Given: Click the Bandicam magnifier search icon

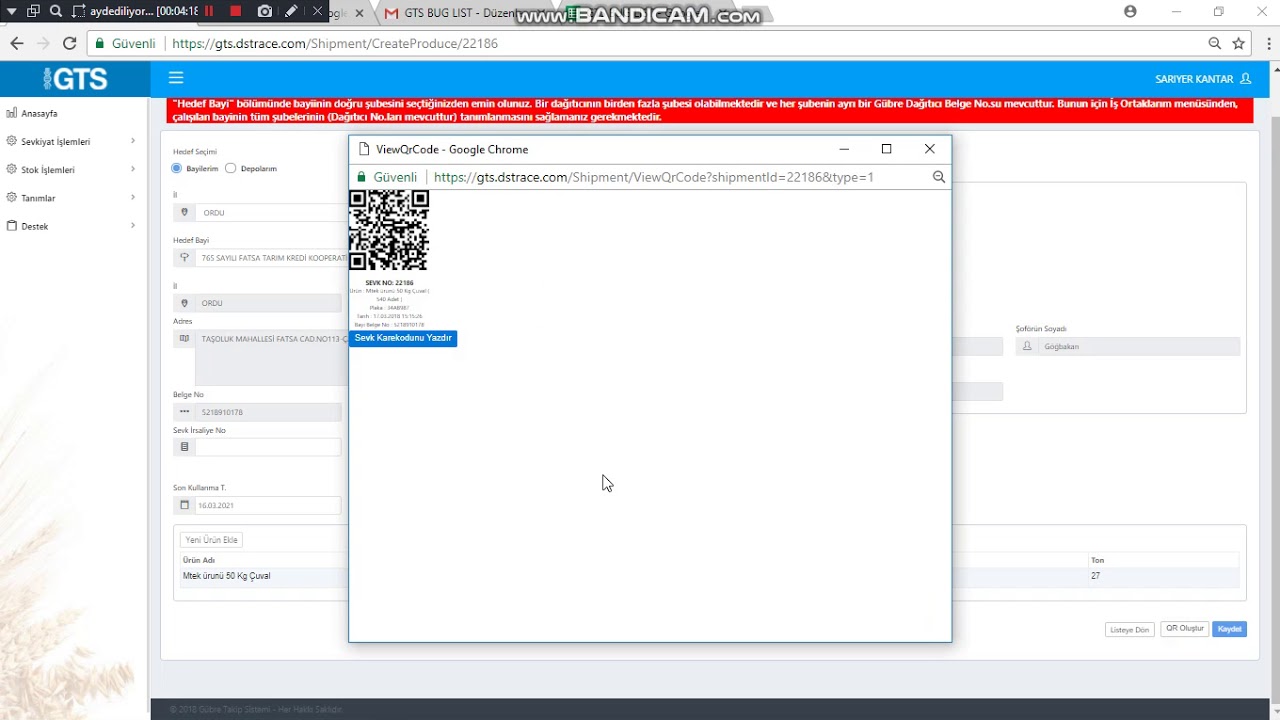Looking at the screenshot, I should [56, 11].
